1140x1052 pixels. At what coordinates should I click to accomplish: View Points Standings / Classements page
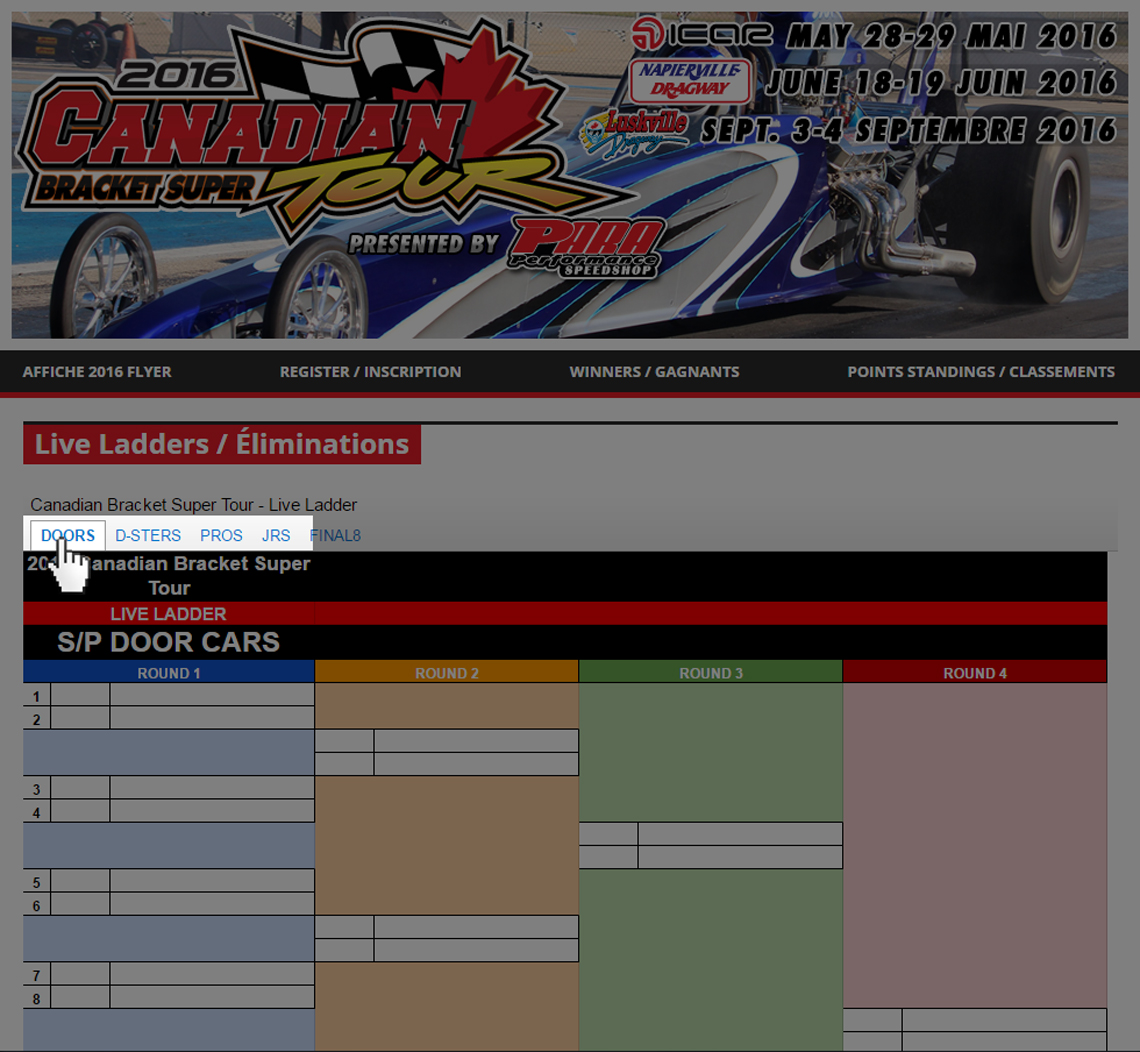click(x=981, y=372)
